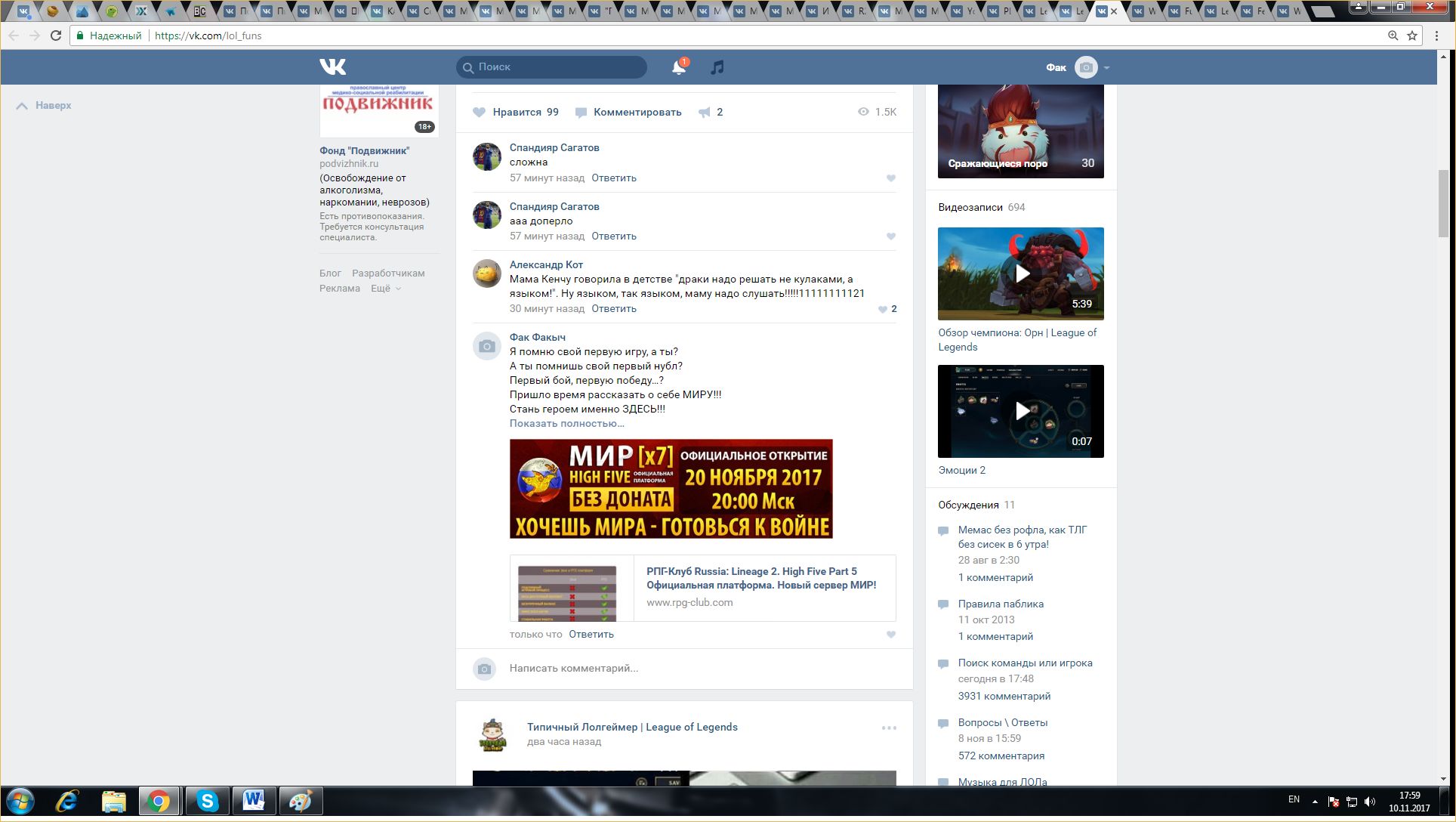Close the active VK browser tab
Viewport: 1456px width, 822px height.
1114,11
